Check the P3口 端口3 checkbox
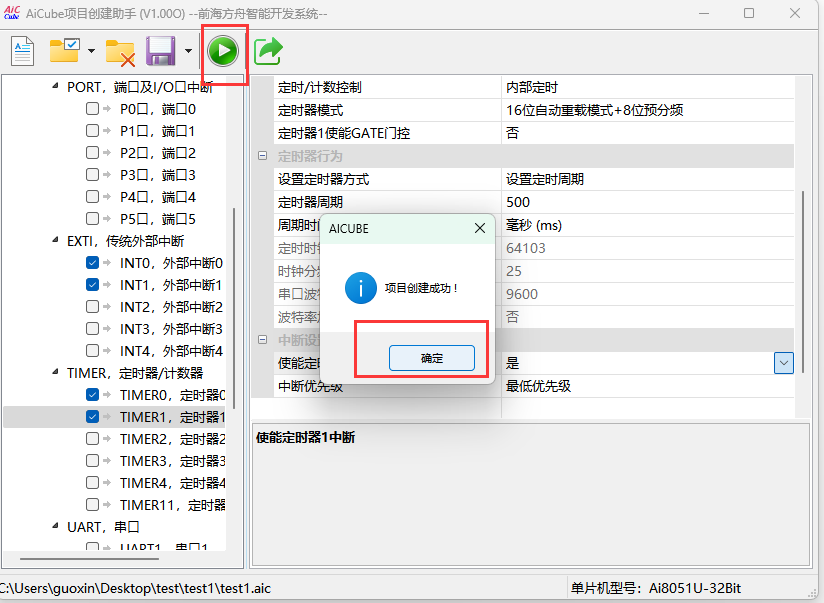This screenshot has height=603, width=824. [x=92, y=174]
